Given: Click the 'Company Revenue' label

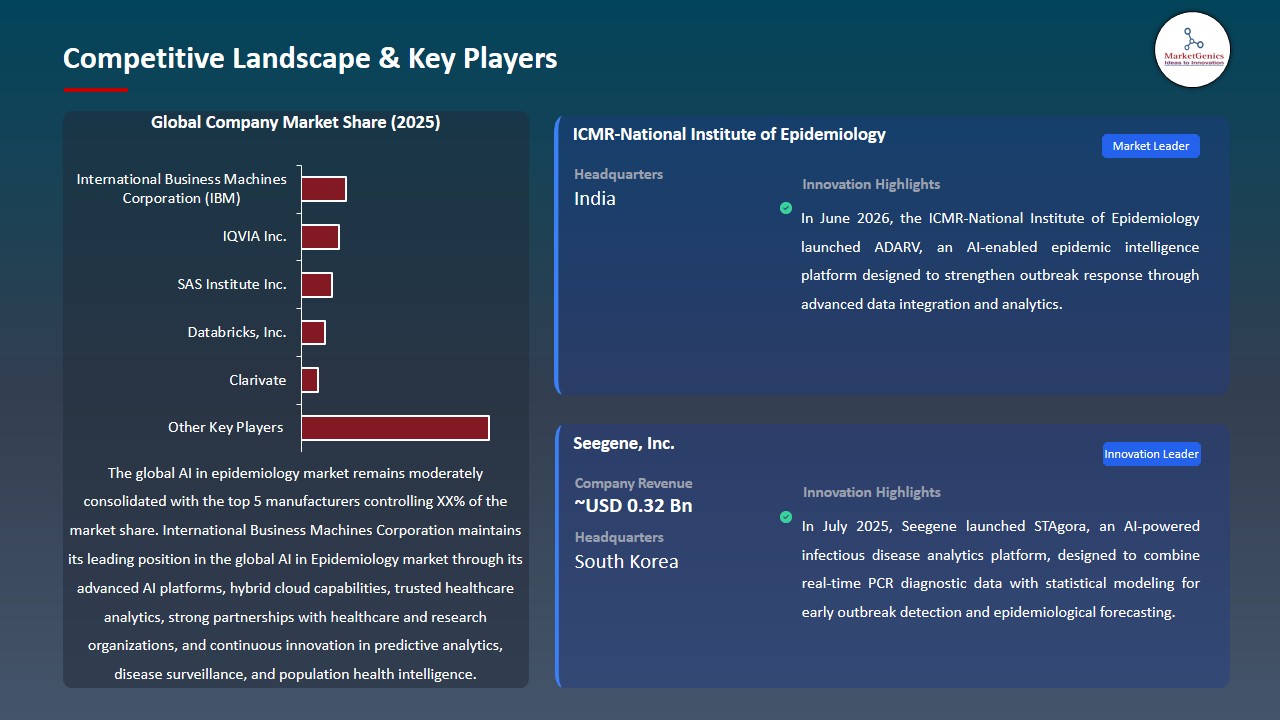Looking at the screenshot, I should point(633,483).
